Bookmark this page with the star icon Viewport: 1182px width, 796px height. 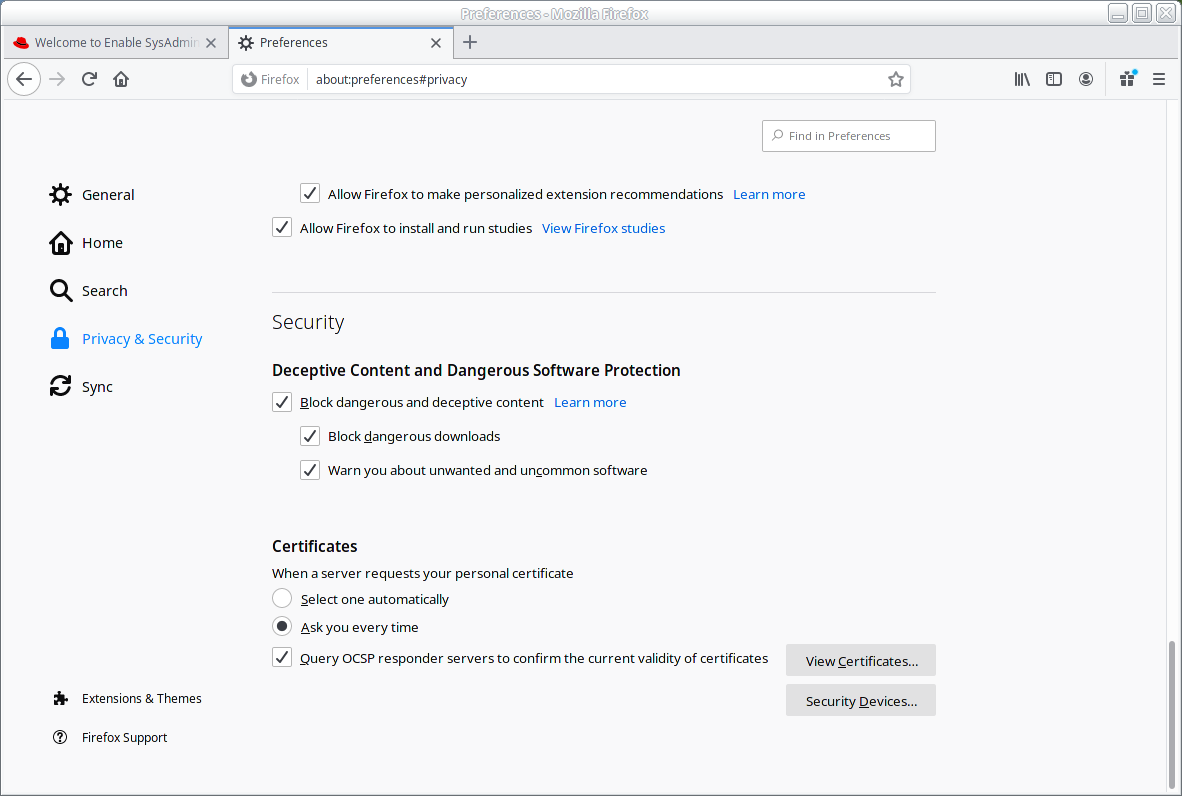[896, 79]
